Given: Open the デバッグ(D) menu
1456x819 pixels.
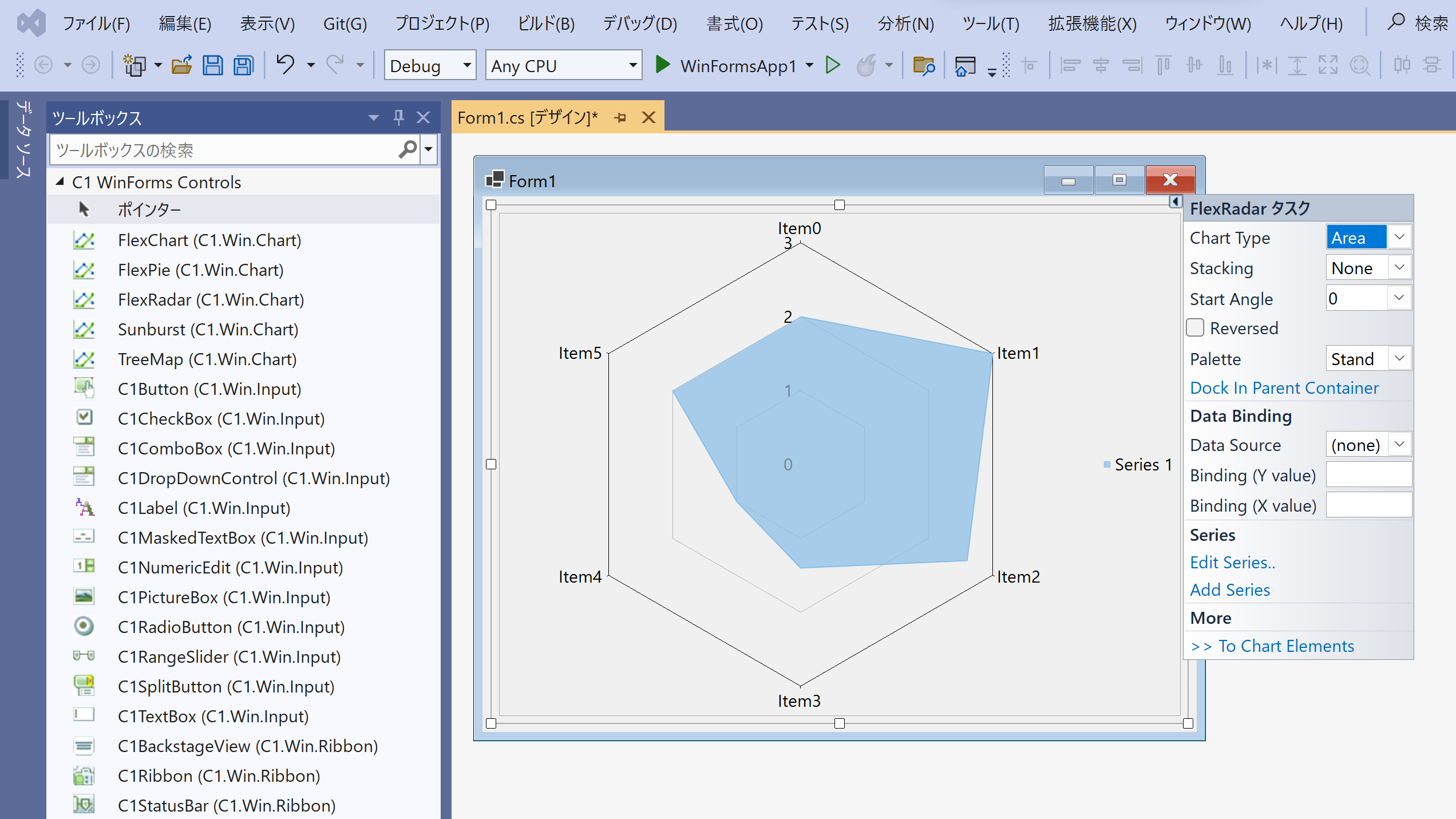Looking at the screenshot, I should coord(640,23).
